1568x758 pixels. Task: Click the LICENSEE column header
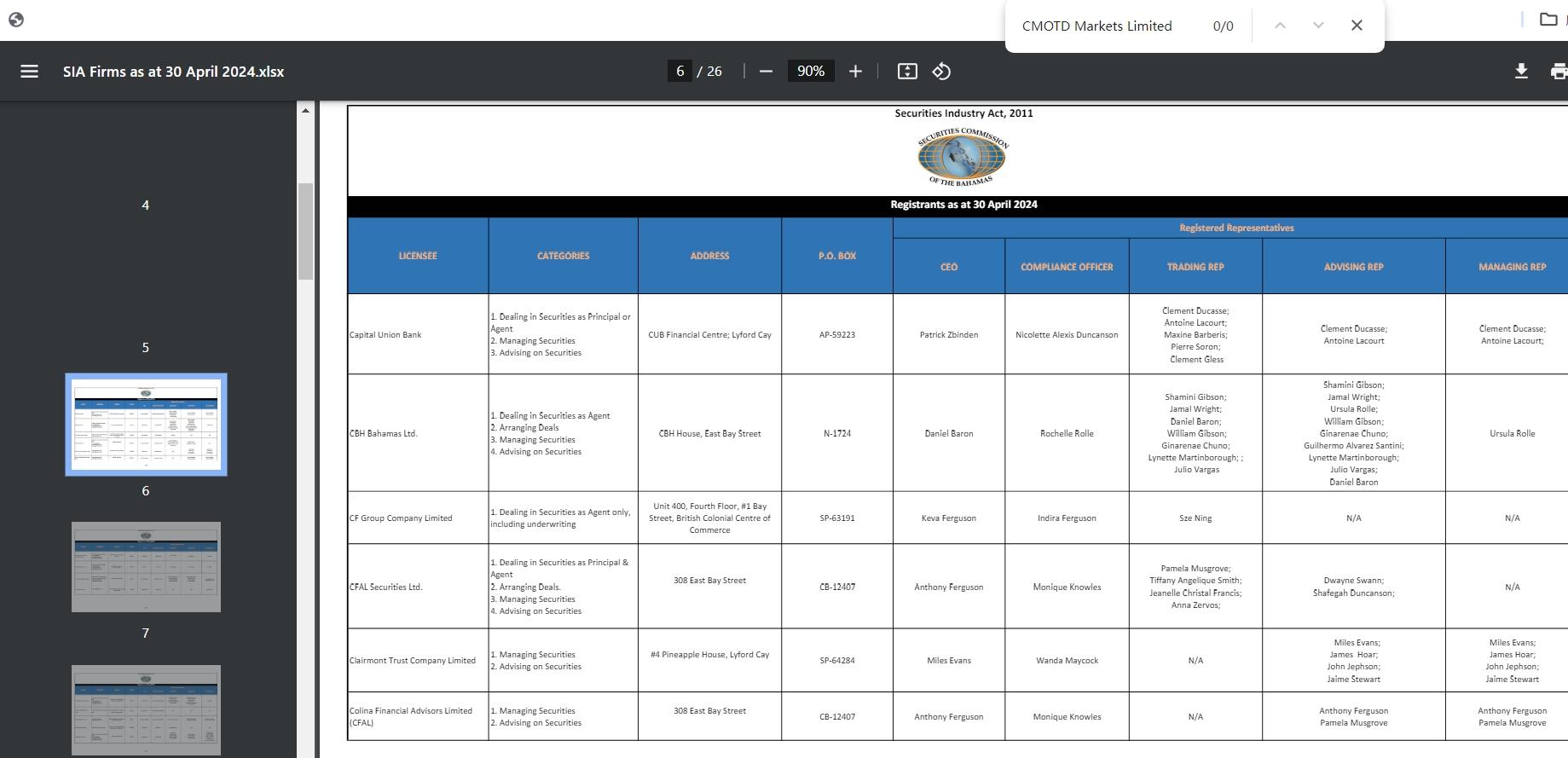click(x=418, y=256)
